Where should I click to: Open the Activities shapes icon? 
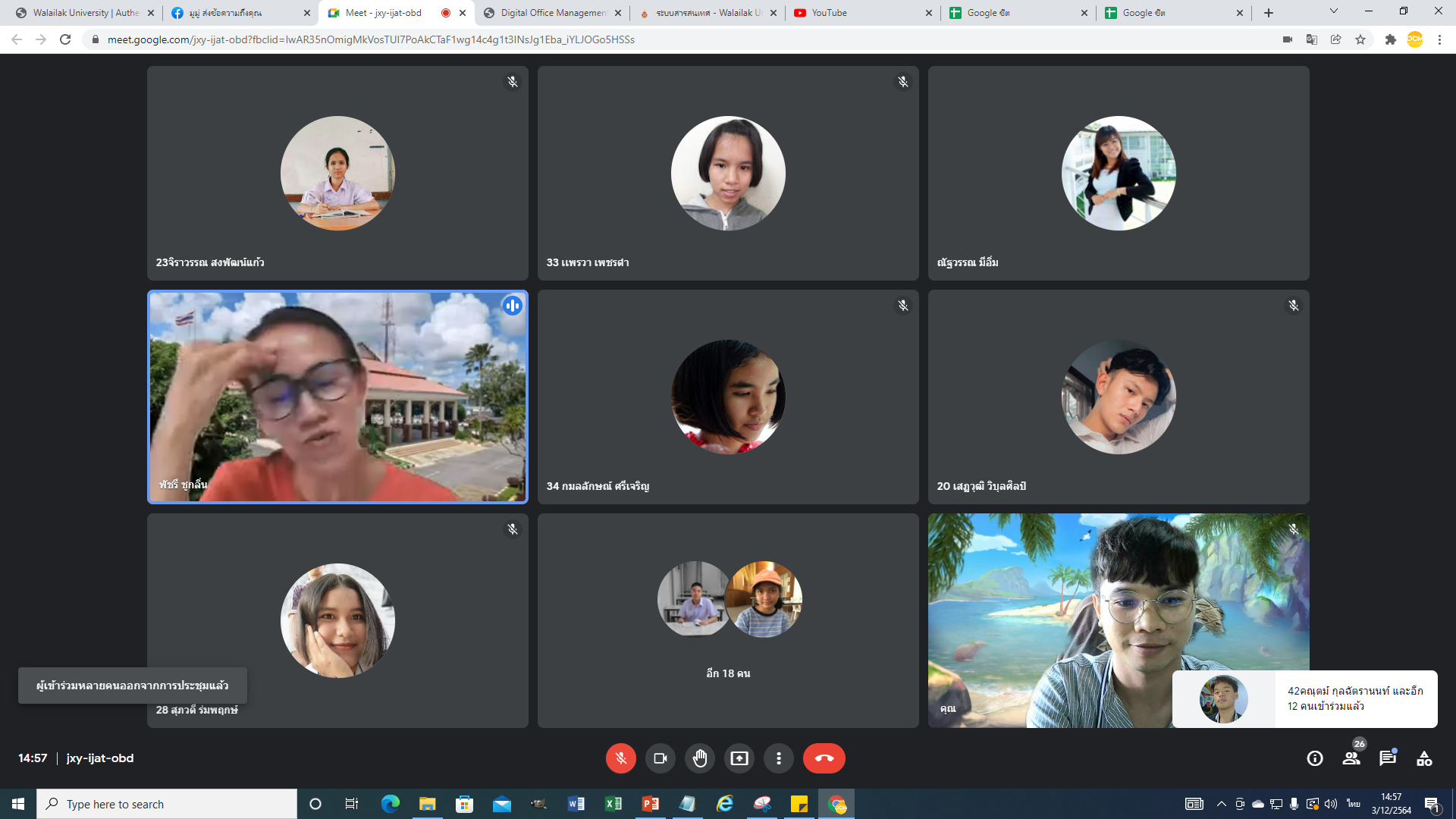coord(1424,758)
